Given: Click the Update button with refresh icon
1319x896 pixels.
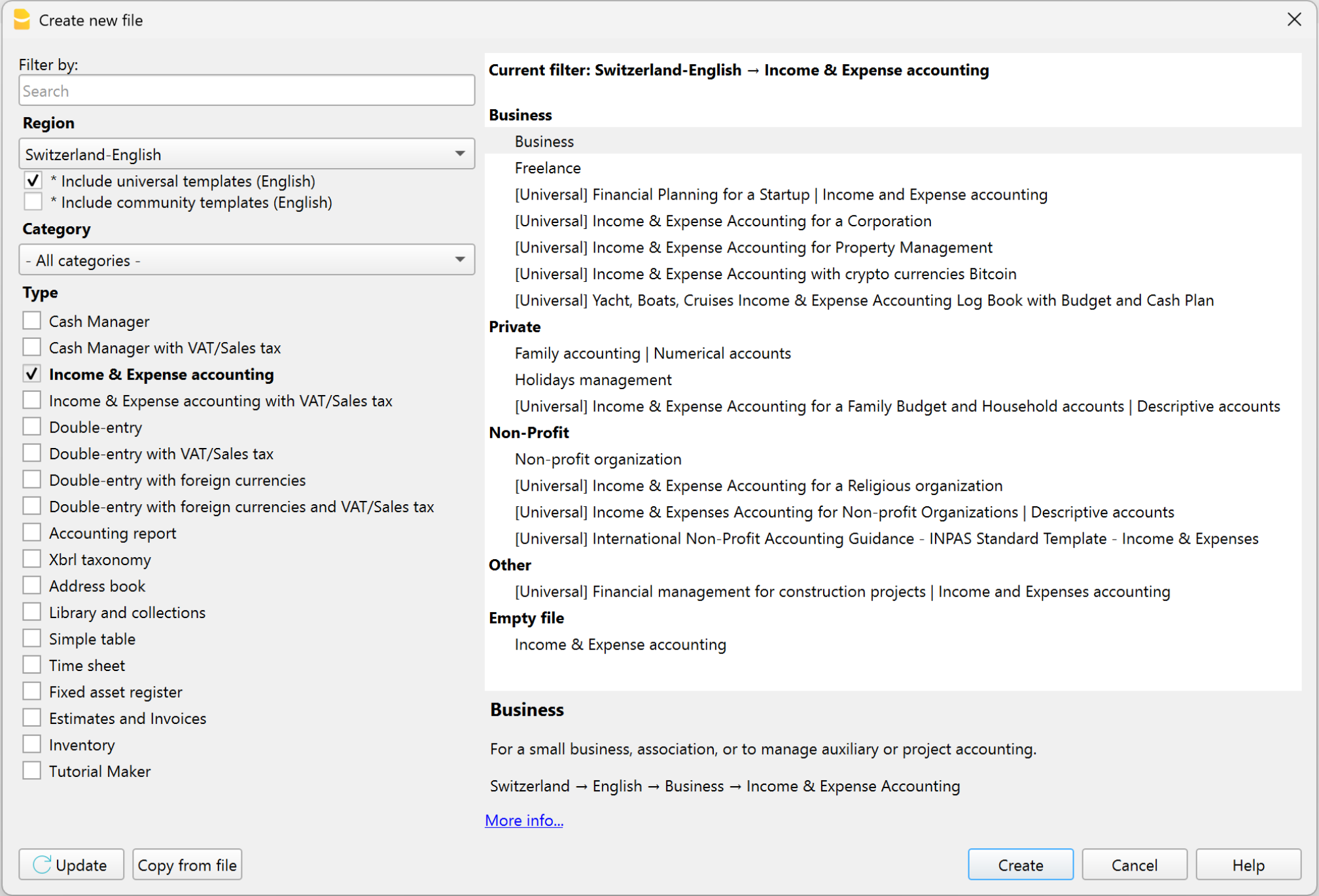Looking at the screenshot, I should 71,865.
